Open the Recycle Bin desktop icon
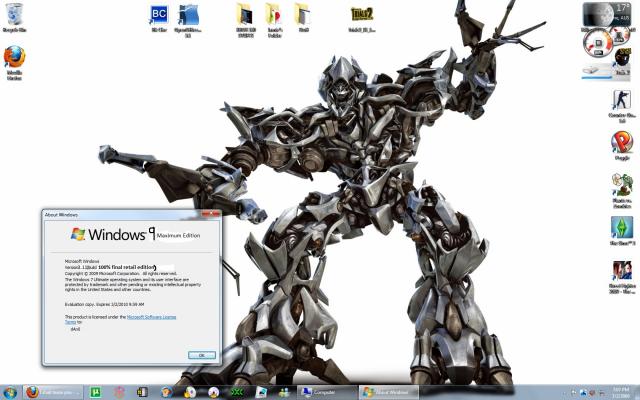640x400 pixels. (x=14, y=17)
